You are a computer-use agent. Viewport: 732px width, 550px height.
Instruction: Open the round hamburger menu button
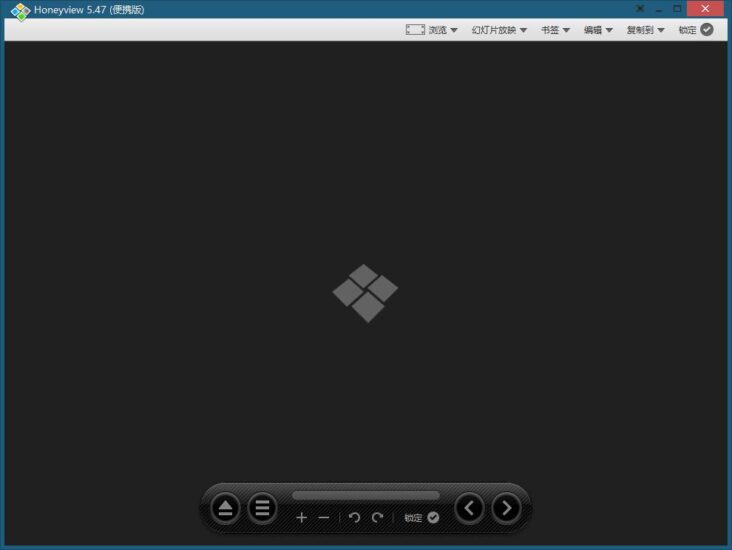click(x=262, y=509)
